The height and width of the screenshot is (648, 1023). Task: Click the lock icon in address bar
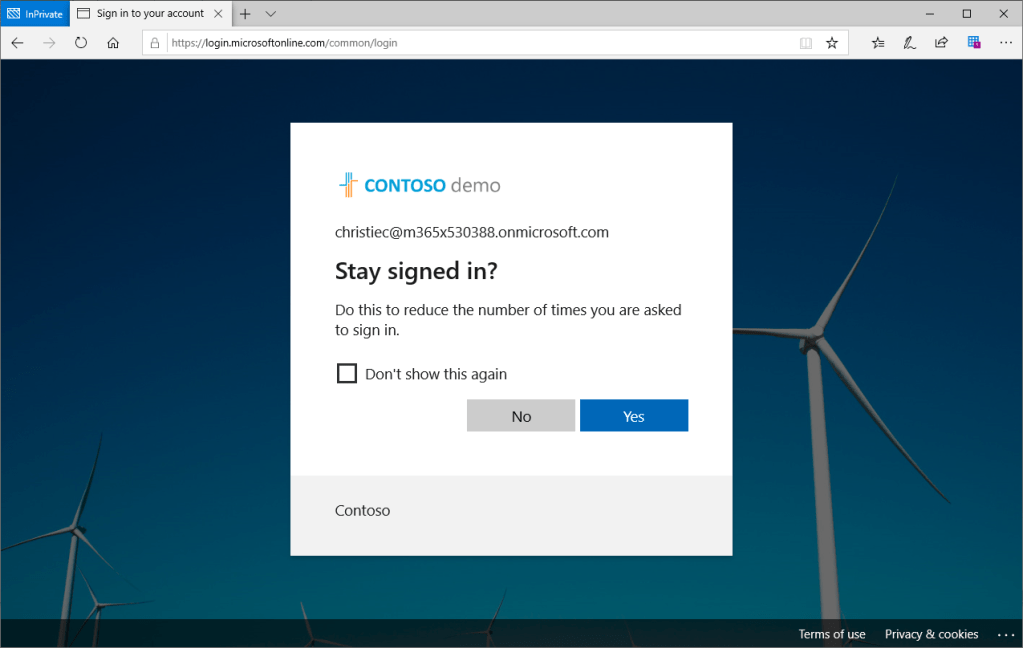point(154,43)
